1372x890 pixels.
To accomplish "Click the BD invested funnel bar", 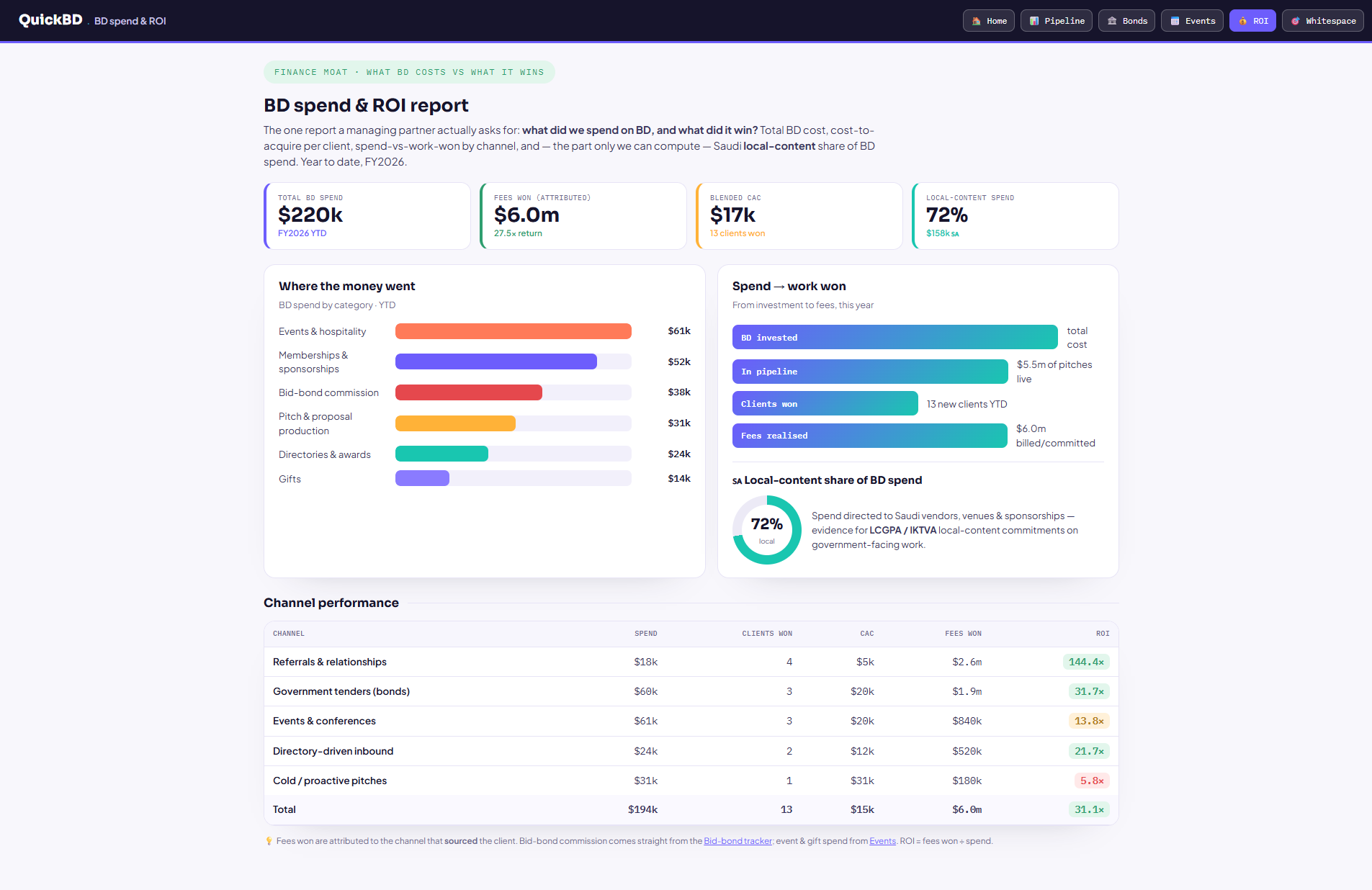I will (x=895, y=337).
